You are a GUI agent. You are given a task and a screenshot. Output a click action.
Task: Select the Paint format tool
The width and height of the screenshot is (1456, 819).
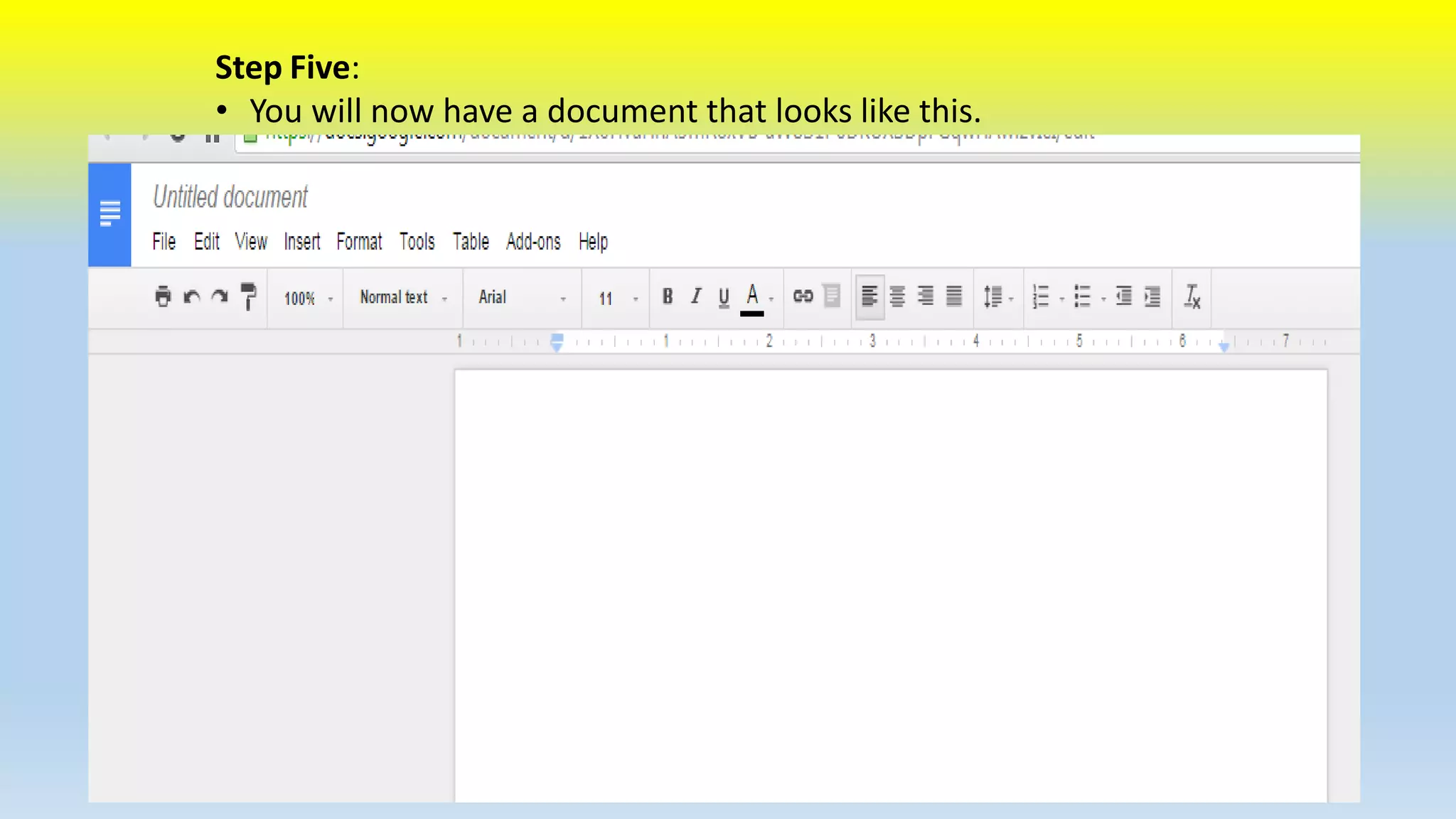pyautogui.click(x=248, y=296)
